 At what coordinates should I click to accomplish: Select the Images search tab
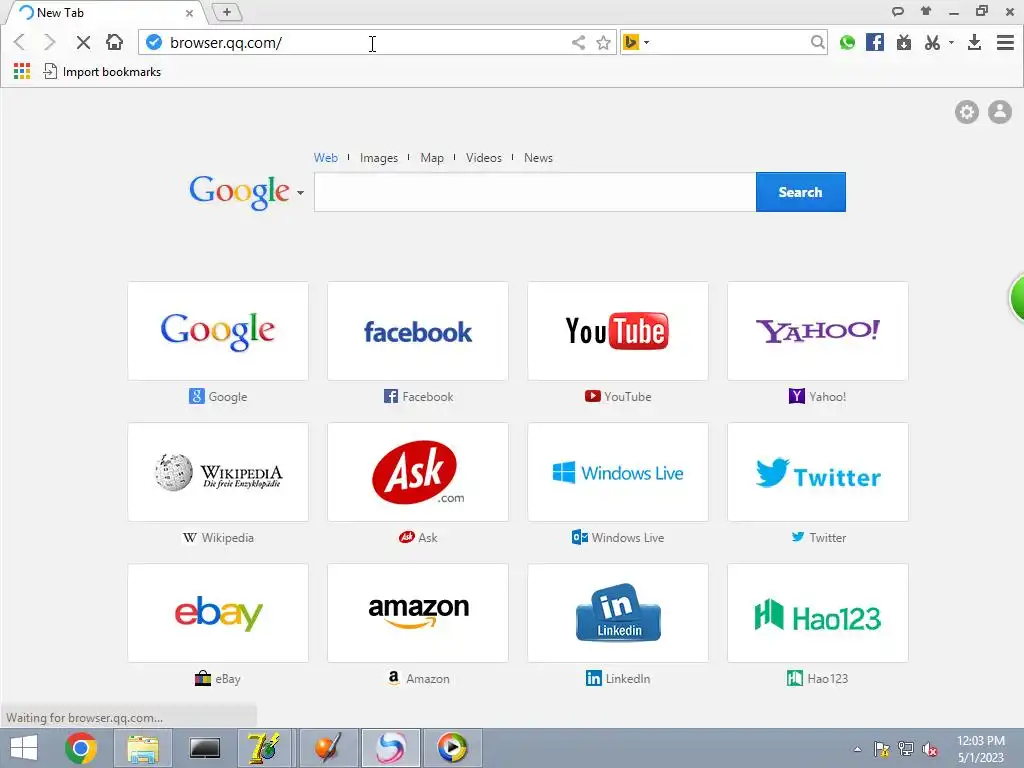pyautogui.click(x=379, y=157)
